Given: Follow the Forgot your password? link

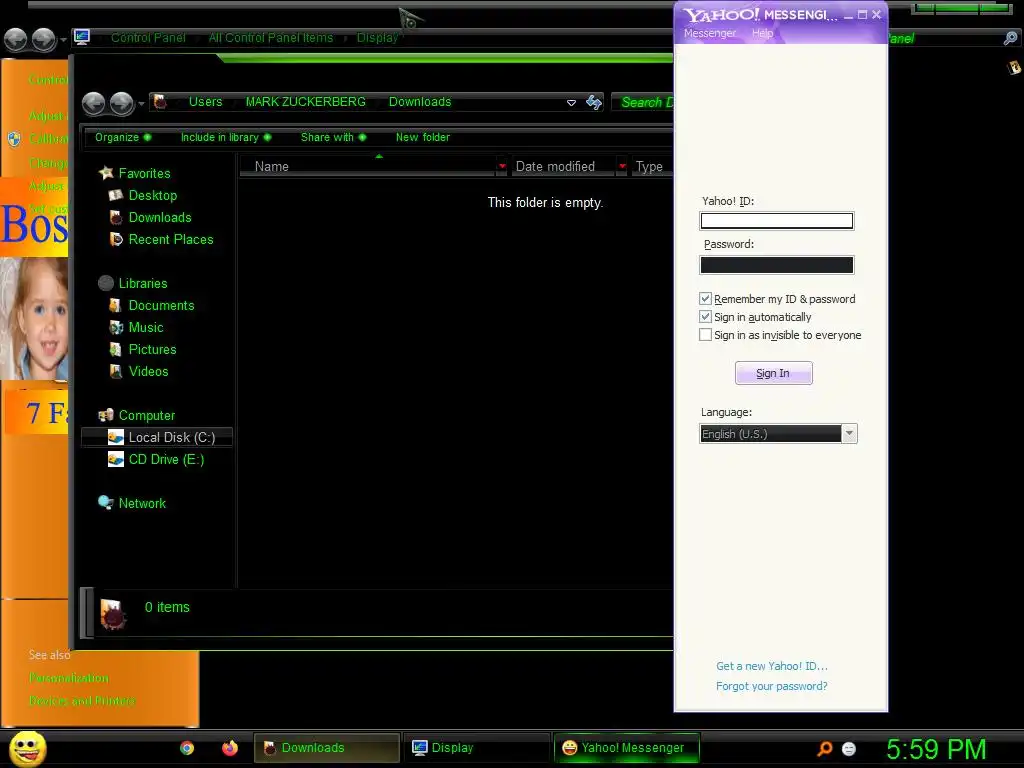Looking at the screenshot, I should tap(772, 686).
